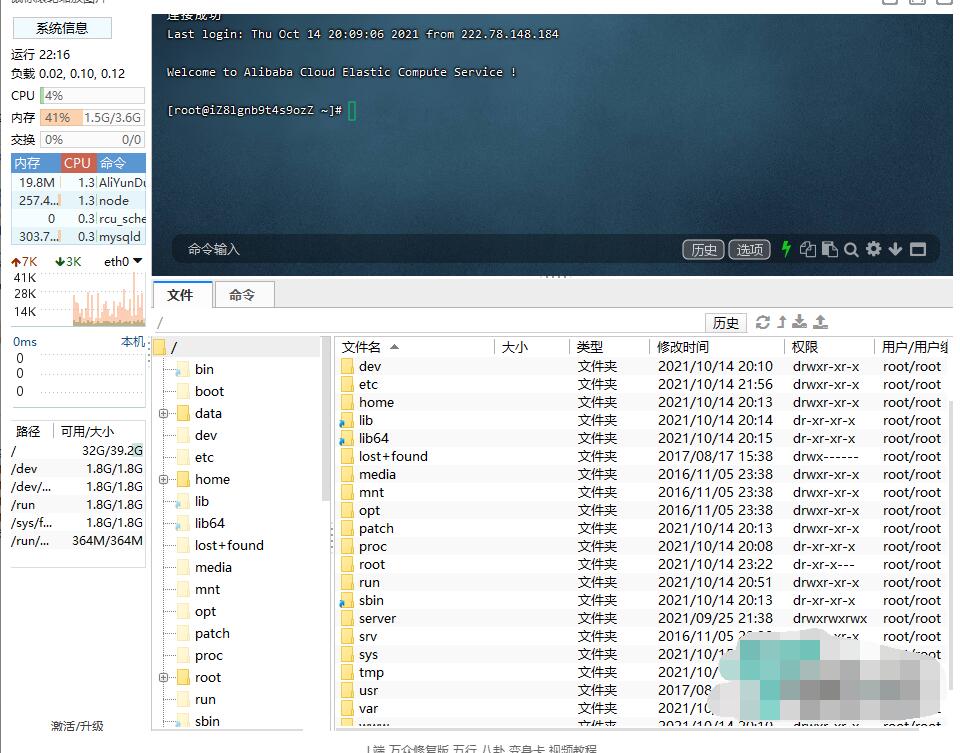
Task: Click the copy icon in terminal toolbar
Action: [x=808, y=249]
